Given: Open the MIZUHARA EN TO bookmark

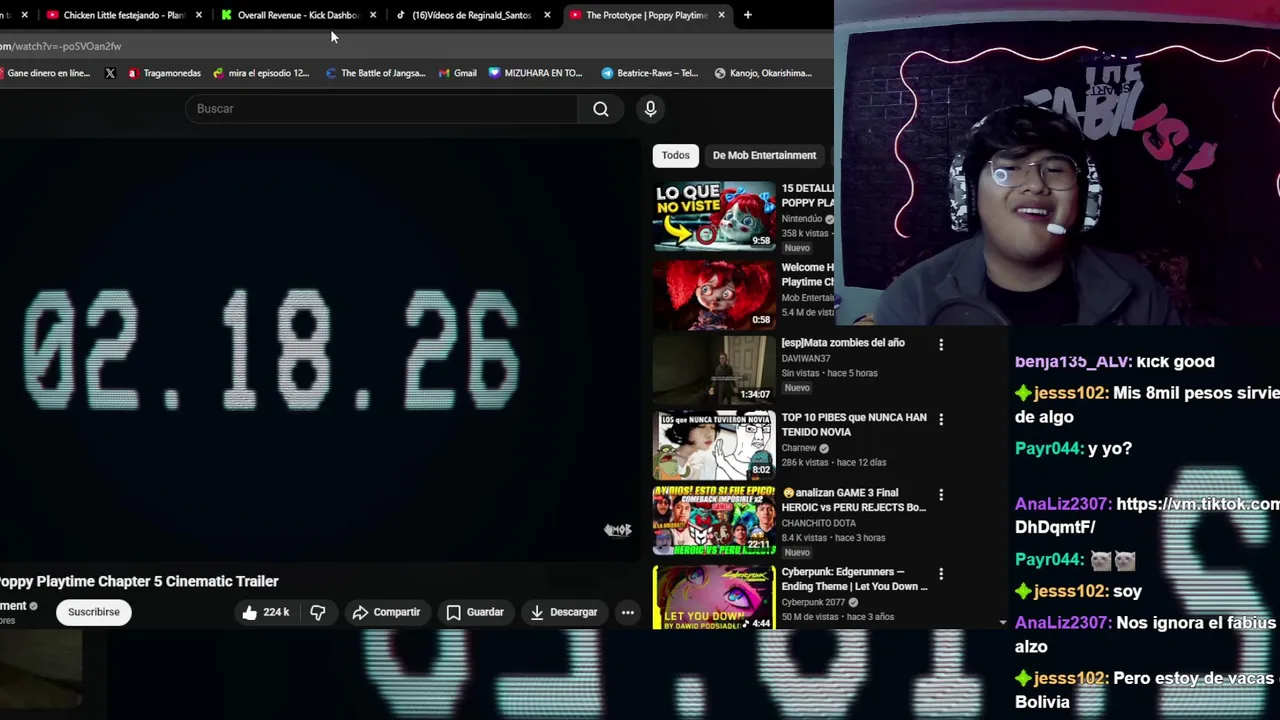Looking at the screenshot, I should pyautogui.click(x=535, y=73).
